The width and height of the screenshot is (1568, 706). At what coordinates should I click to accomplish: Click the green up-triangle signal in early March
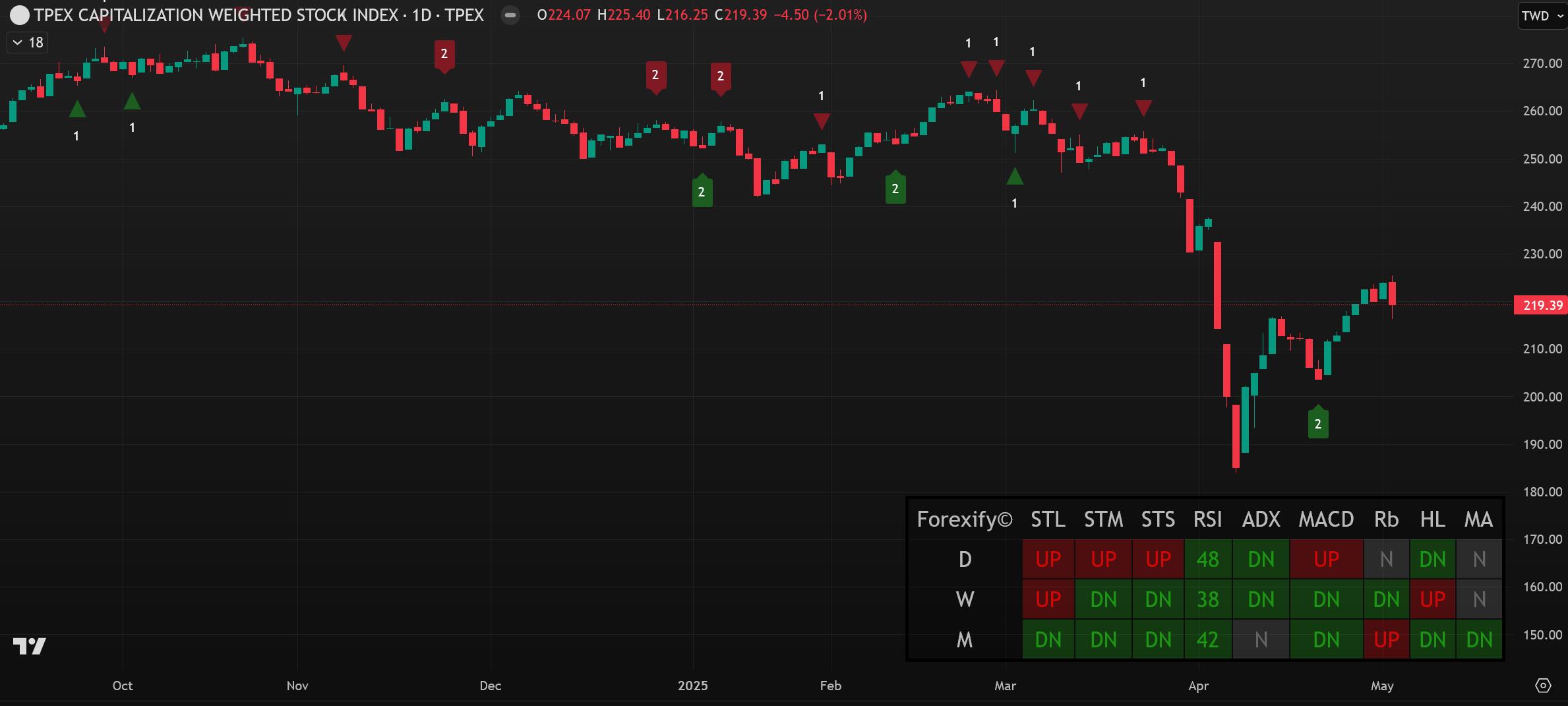pyautogui.click(x=1015, y=177)
